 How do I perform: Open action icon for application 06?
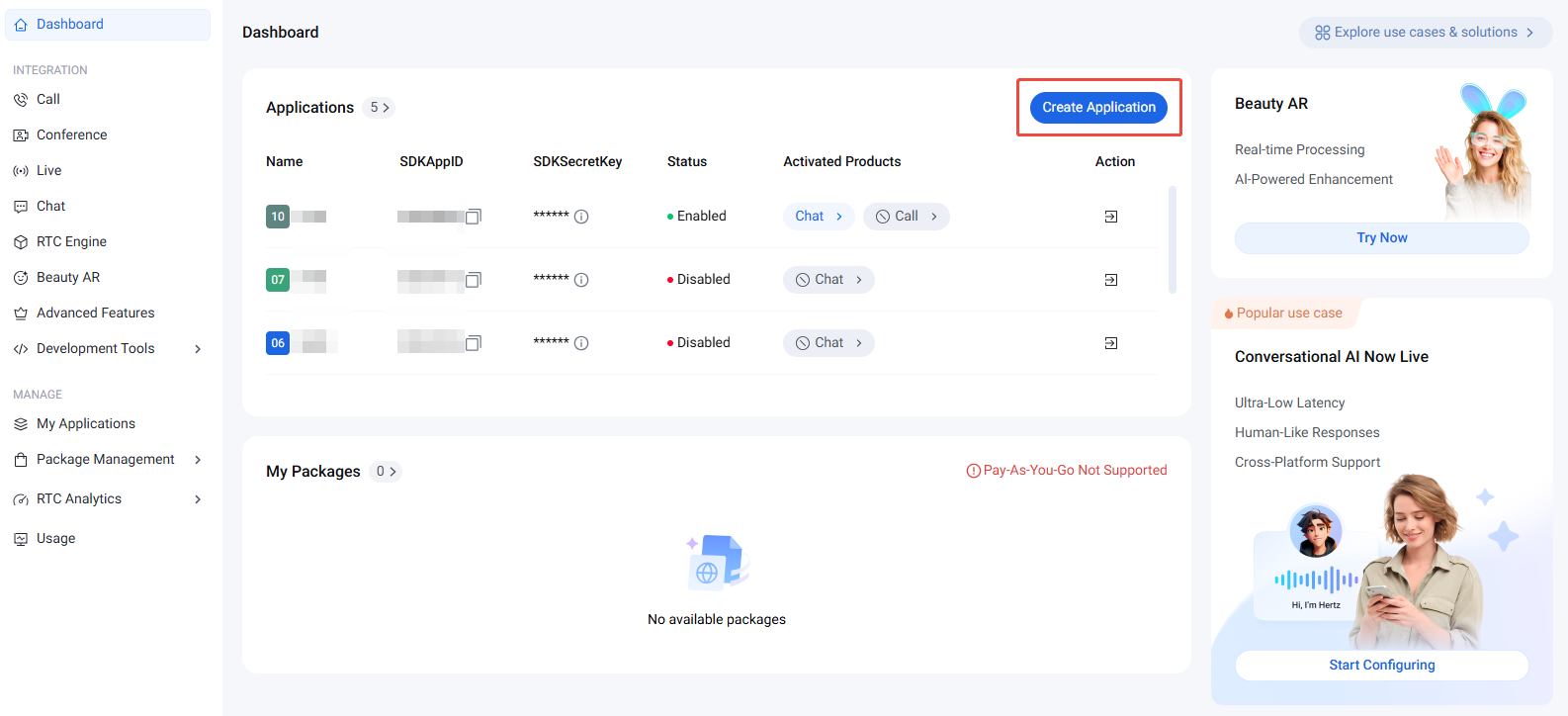tap(1111, 343)
